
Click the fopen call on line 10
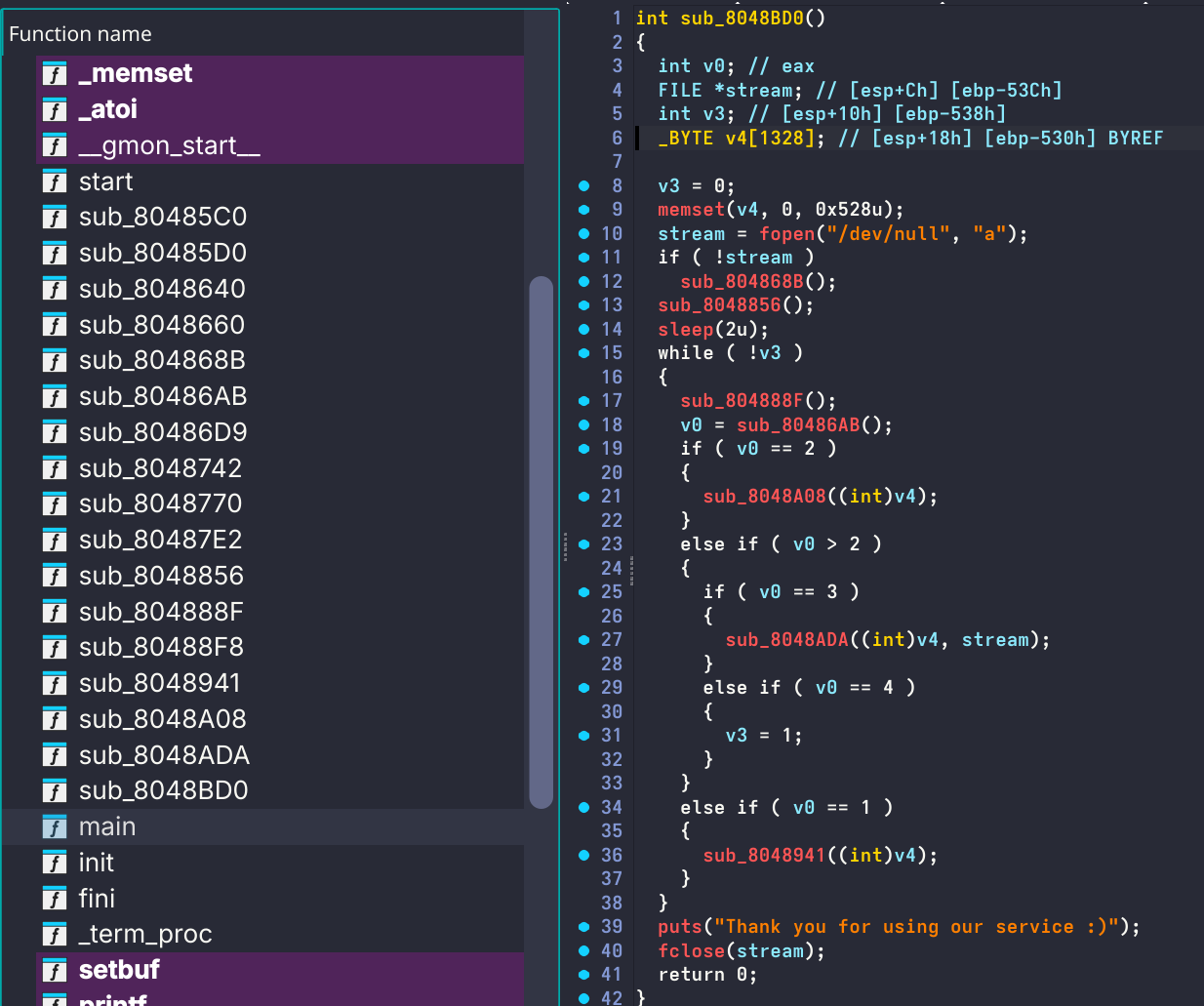pos(787,234)
